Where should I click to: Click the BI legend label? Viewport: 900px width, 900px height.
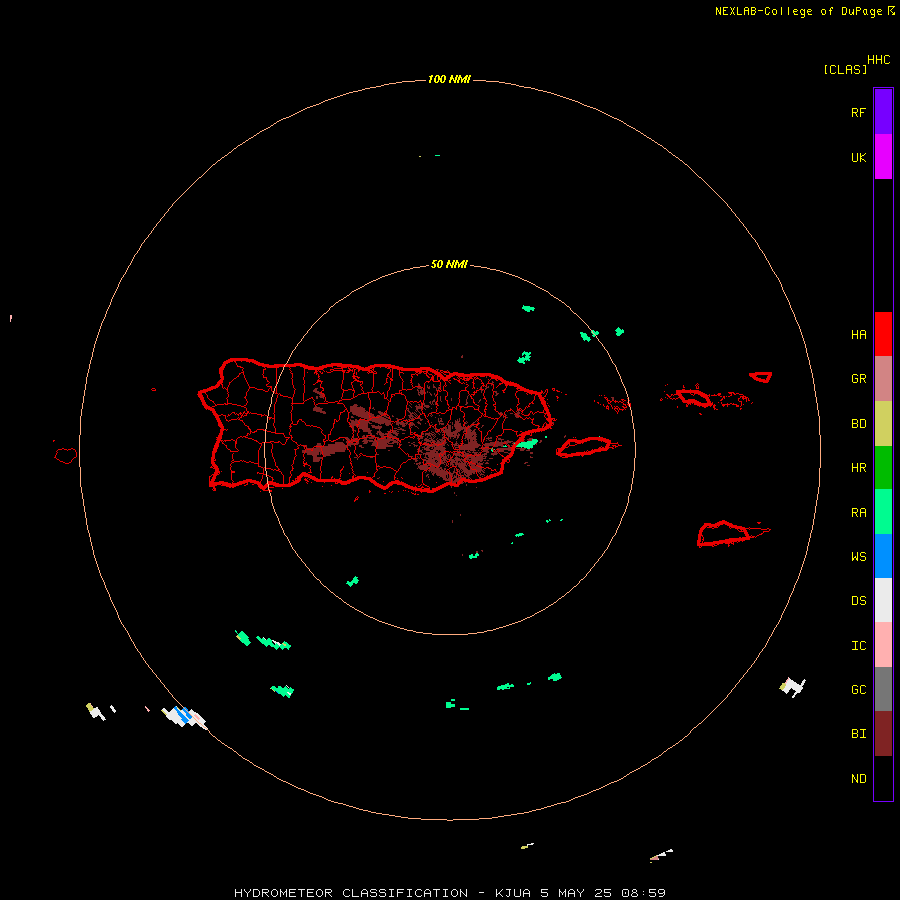[x=858, y=734]
